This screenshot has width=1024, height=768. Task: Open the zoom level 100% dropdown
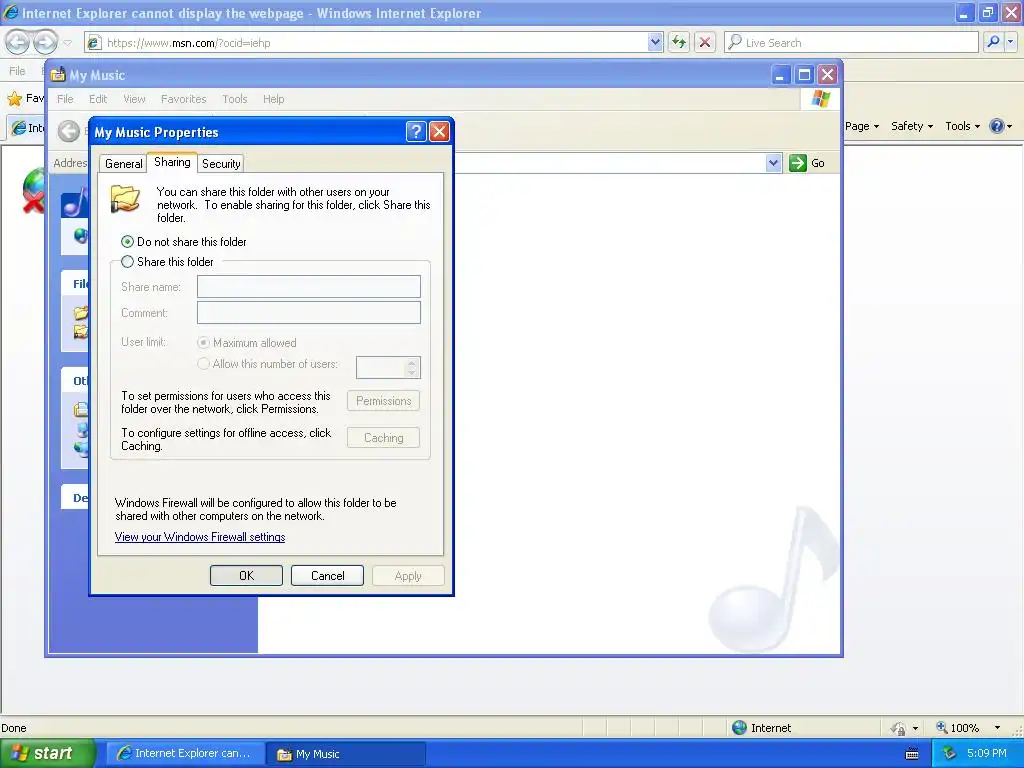pos(997,728)
